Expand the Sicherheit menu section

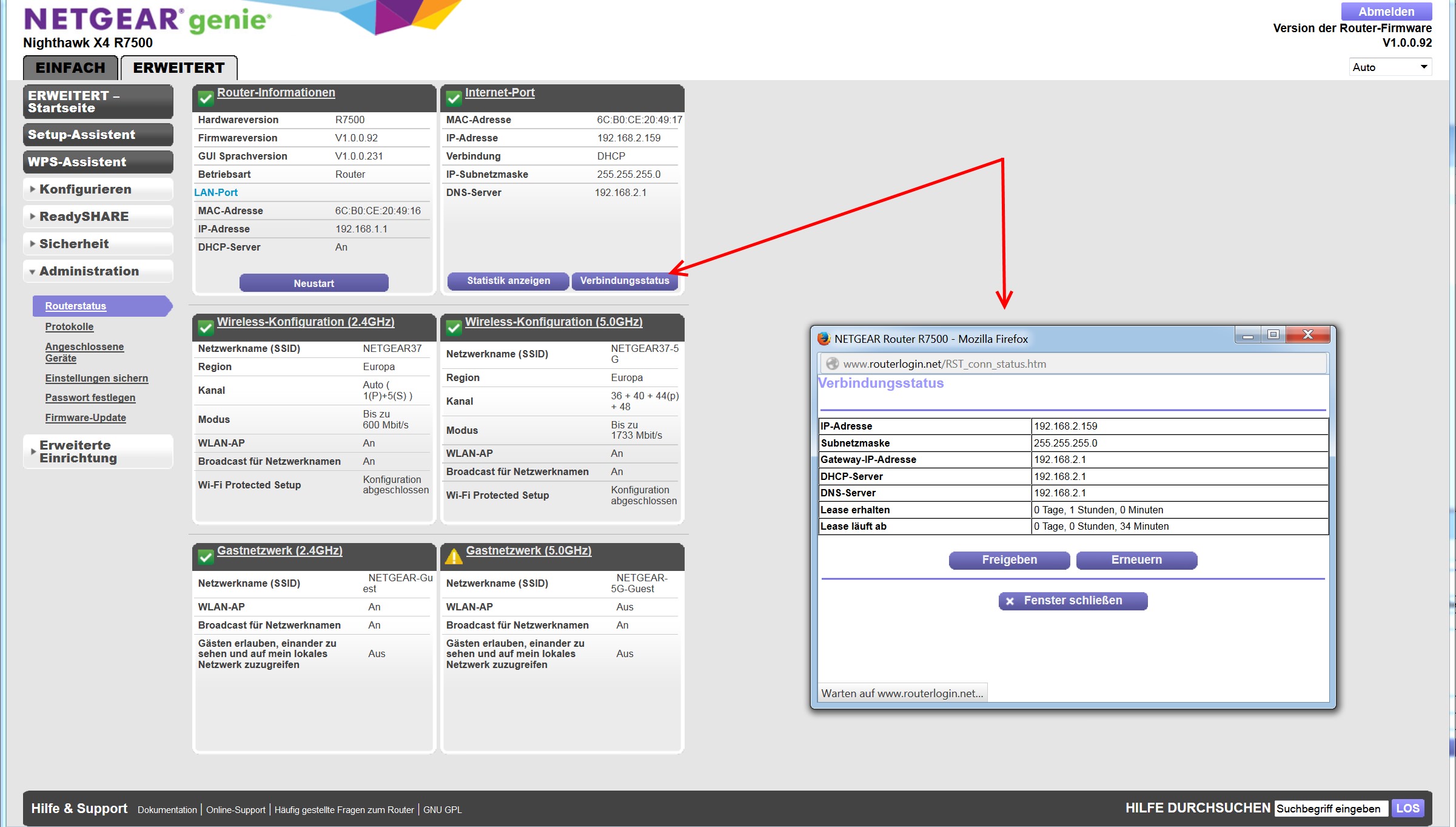click(98, 244)
